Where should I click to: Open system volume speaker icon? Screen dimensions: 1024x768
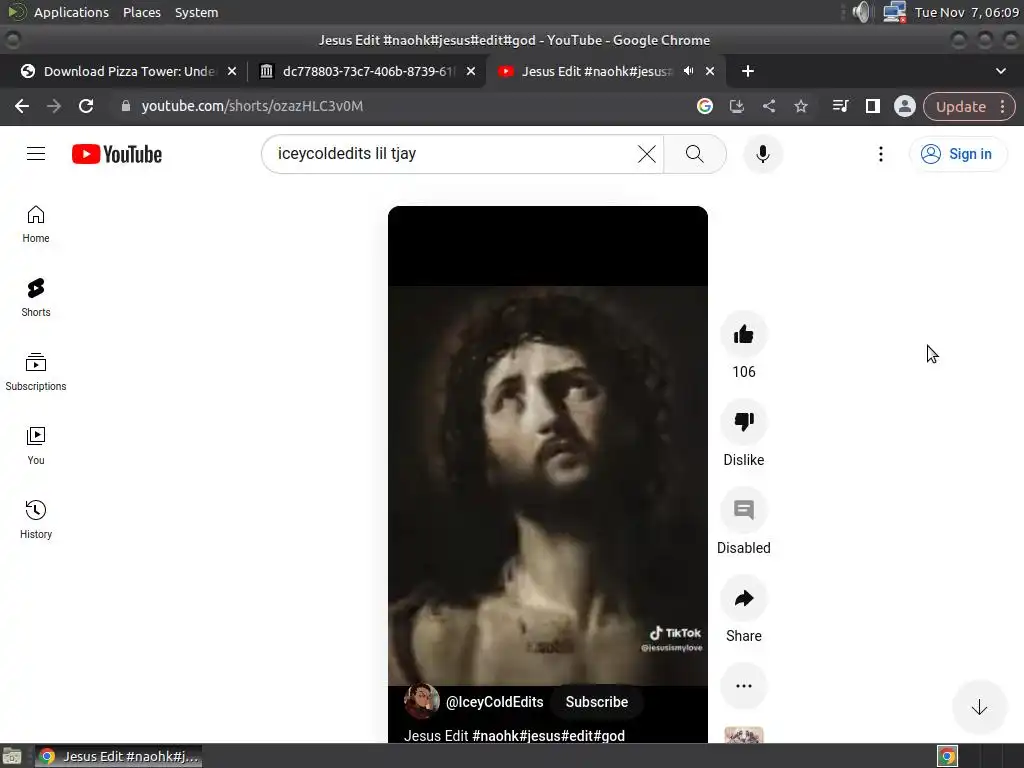click(x=862, y=12)
